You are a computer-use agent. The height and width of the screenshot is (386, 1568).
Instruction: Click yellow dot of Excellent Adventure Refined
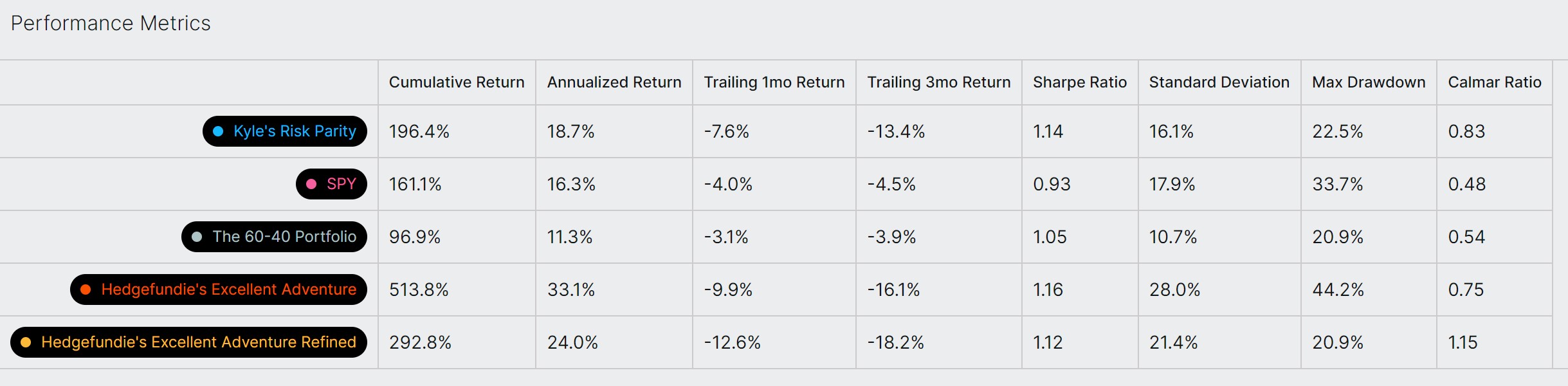(26, 342)
